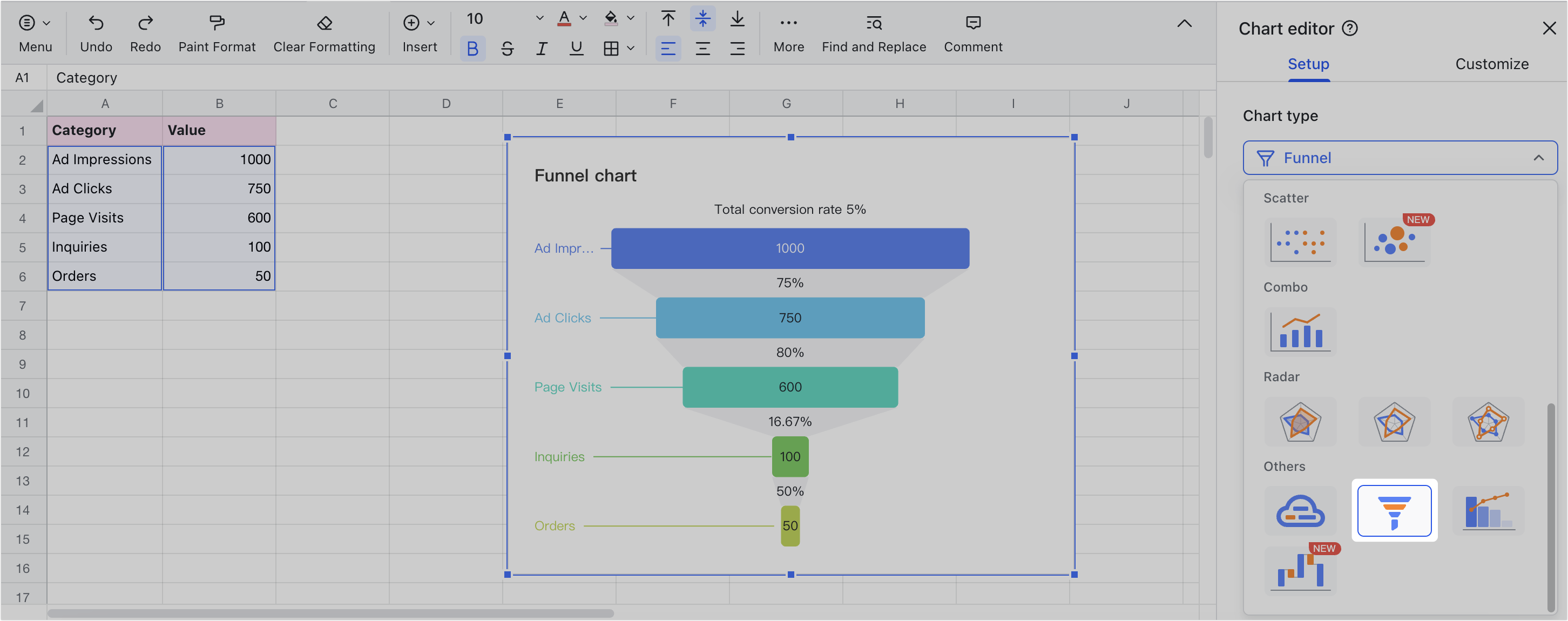The image size is (1568, 621).
Task: Apply strikethrough formatting
Action: pos(507,49)
